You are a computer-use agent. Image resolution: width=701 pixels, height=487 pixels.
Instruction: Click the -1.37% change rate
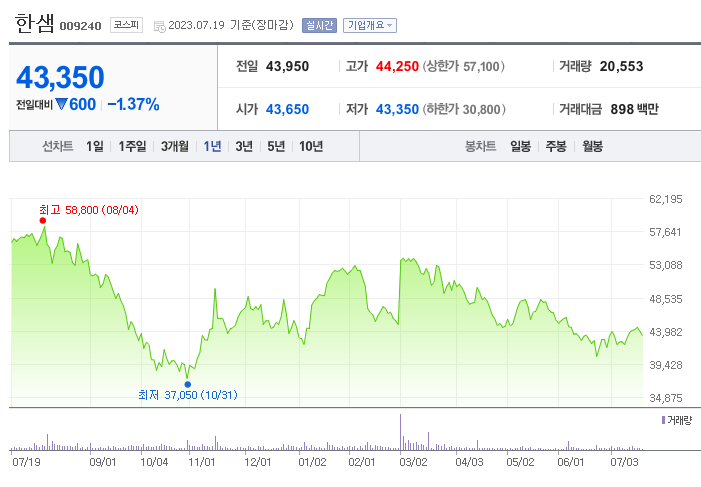click(x=134, y=105)
